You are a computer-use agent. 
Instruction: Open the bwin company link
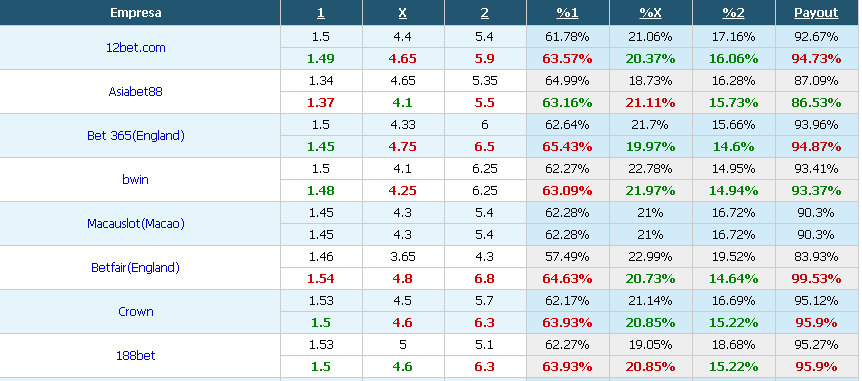pyautogui.click(x=135, y=180)
